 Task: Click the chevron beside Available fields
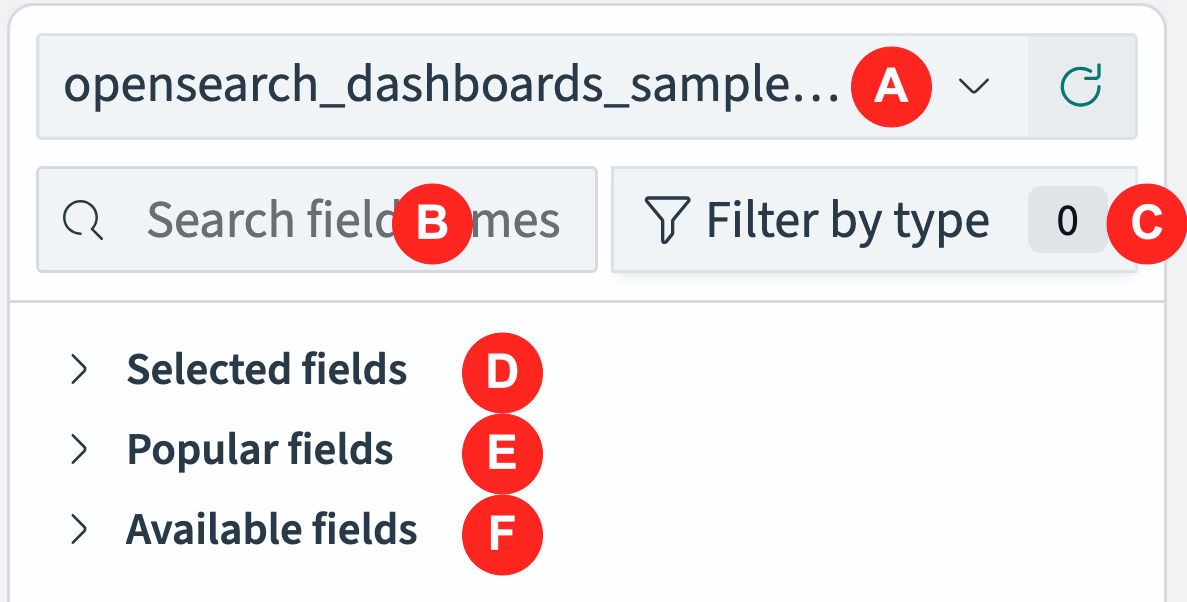pos(79,530)
